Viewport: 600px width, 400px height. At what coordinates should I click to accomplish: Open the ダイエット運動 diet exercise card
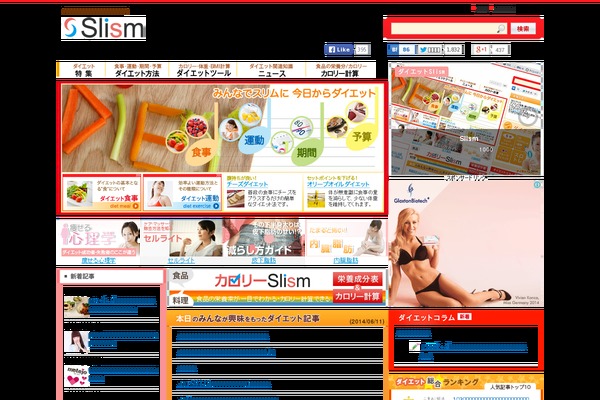(182, 193)
